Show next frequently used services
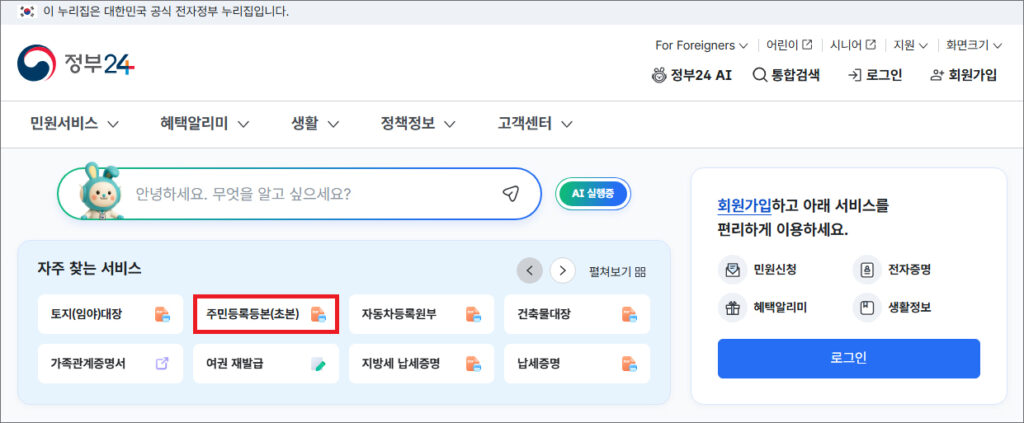Screen dimensions: 1024x423 tap(563, 270)
